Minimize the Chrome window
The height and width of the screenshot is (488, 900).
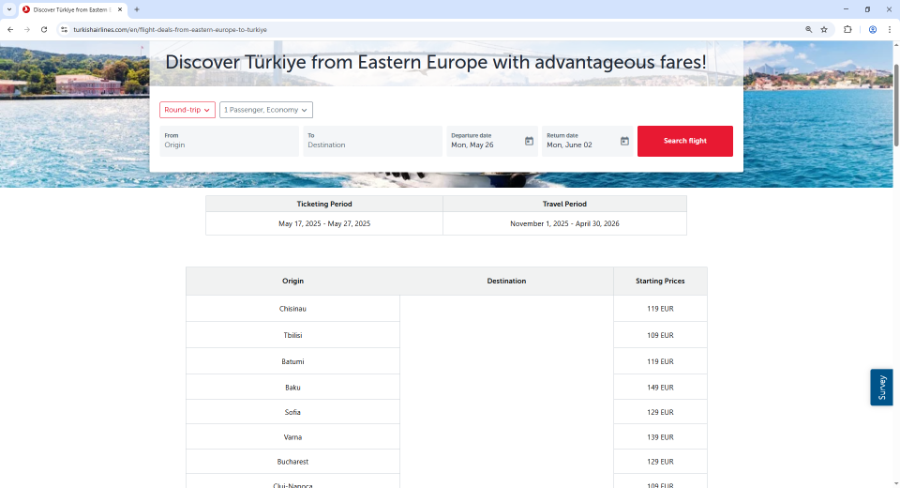845,9
